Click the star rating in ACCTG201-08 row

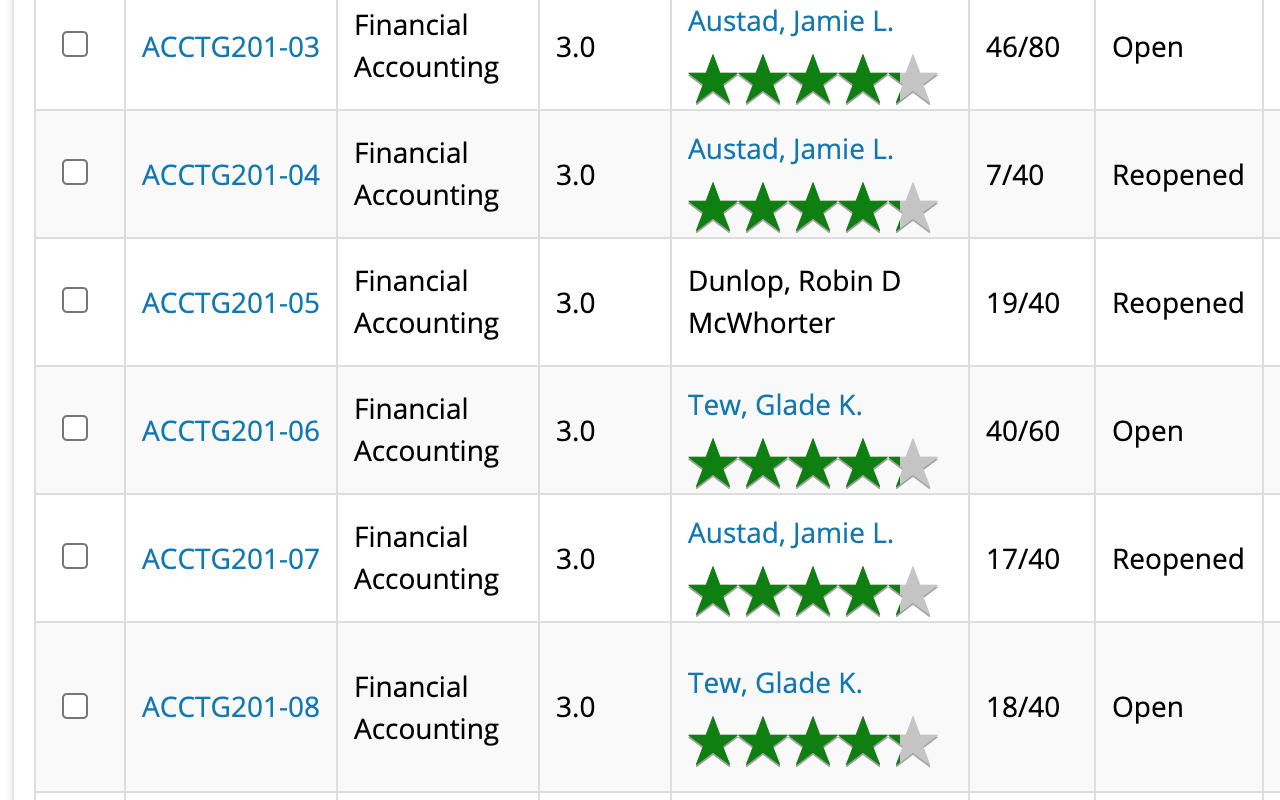coord(812,743)
